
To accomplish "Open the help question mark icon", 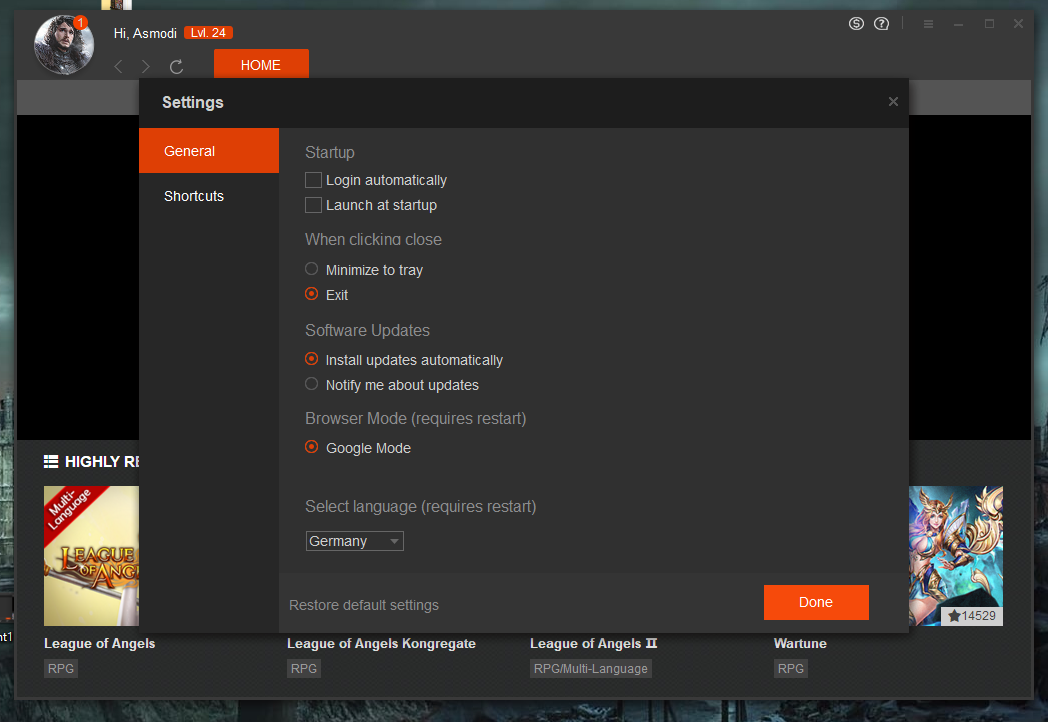I will (x=881, y=24).
